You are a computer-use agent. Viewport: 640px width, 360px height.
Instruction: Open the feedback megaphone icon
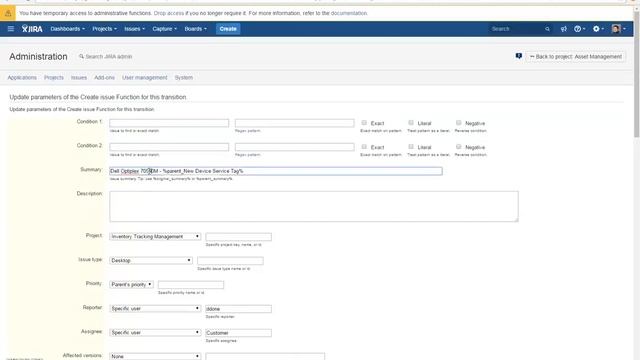pyautogui.click(x=564, y=29)
